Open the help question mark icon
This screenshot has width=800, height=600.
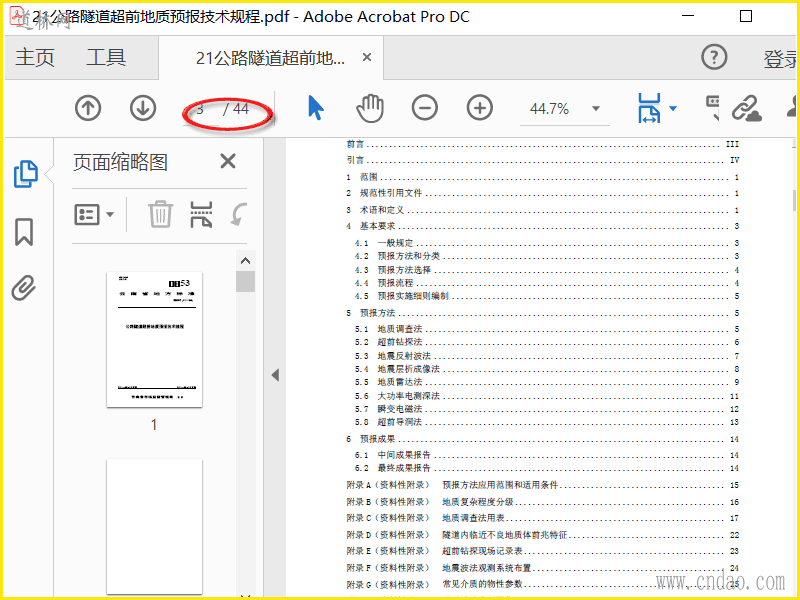coord(714,57)
